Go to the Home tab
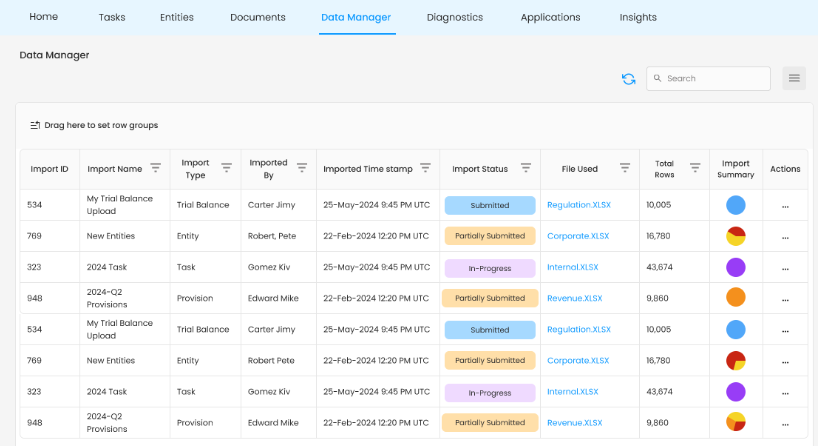This screenshot has width=818, height=446. [43, 17]
